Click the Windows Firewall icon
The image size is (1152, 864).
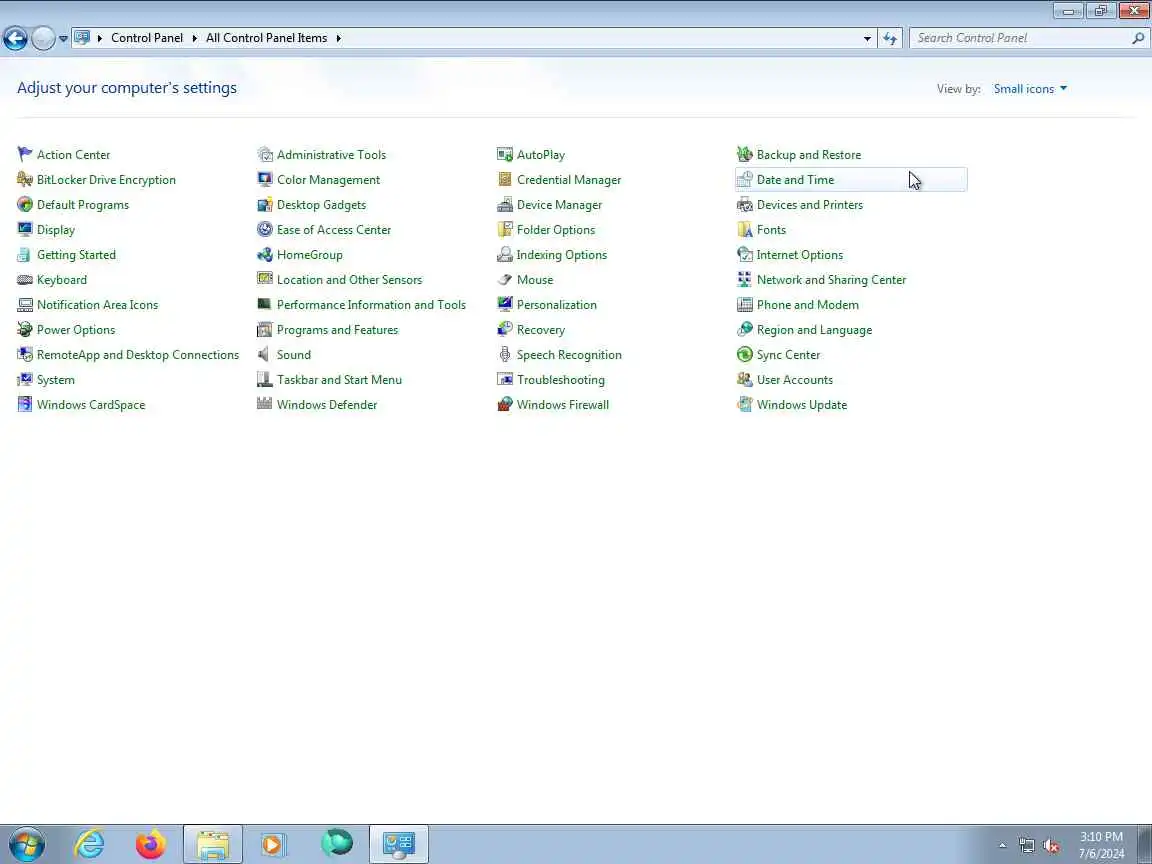point(505,404)
